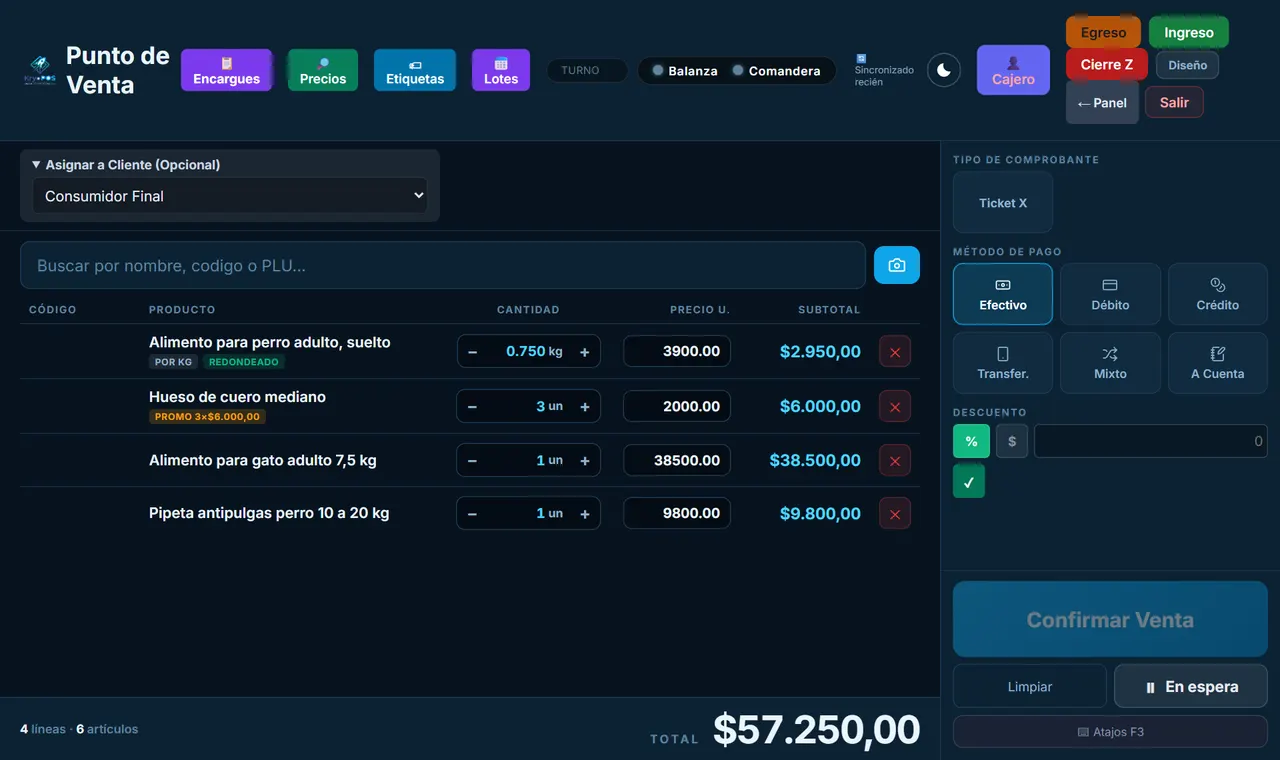Image resolution: width=1280 pixels, height=760 pixels.
Task: Open the Consumidor Final client dropdown
Action: 230,196
